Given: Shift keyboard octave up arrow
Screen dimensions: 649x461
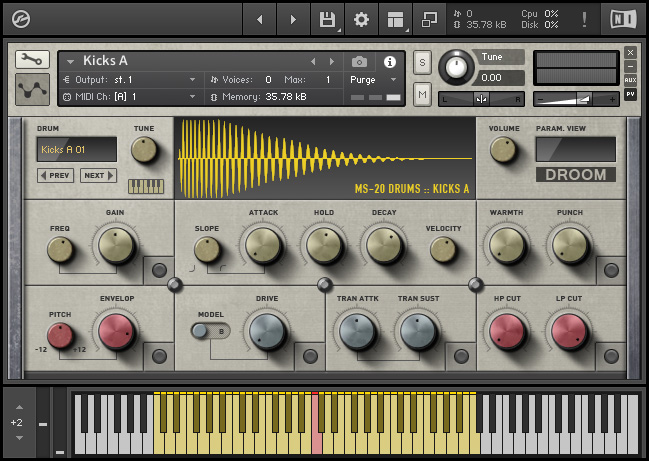Looking at the screenshot, I should pos(19,407).
